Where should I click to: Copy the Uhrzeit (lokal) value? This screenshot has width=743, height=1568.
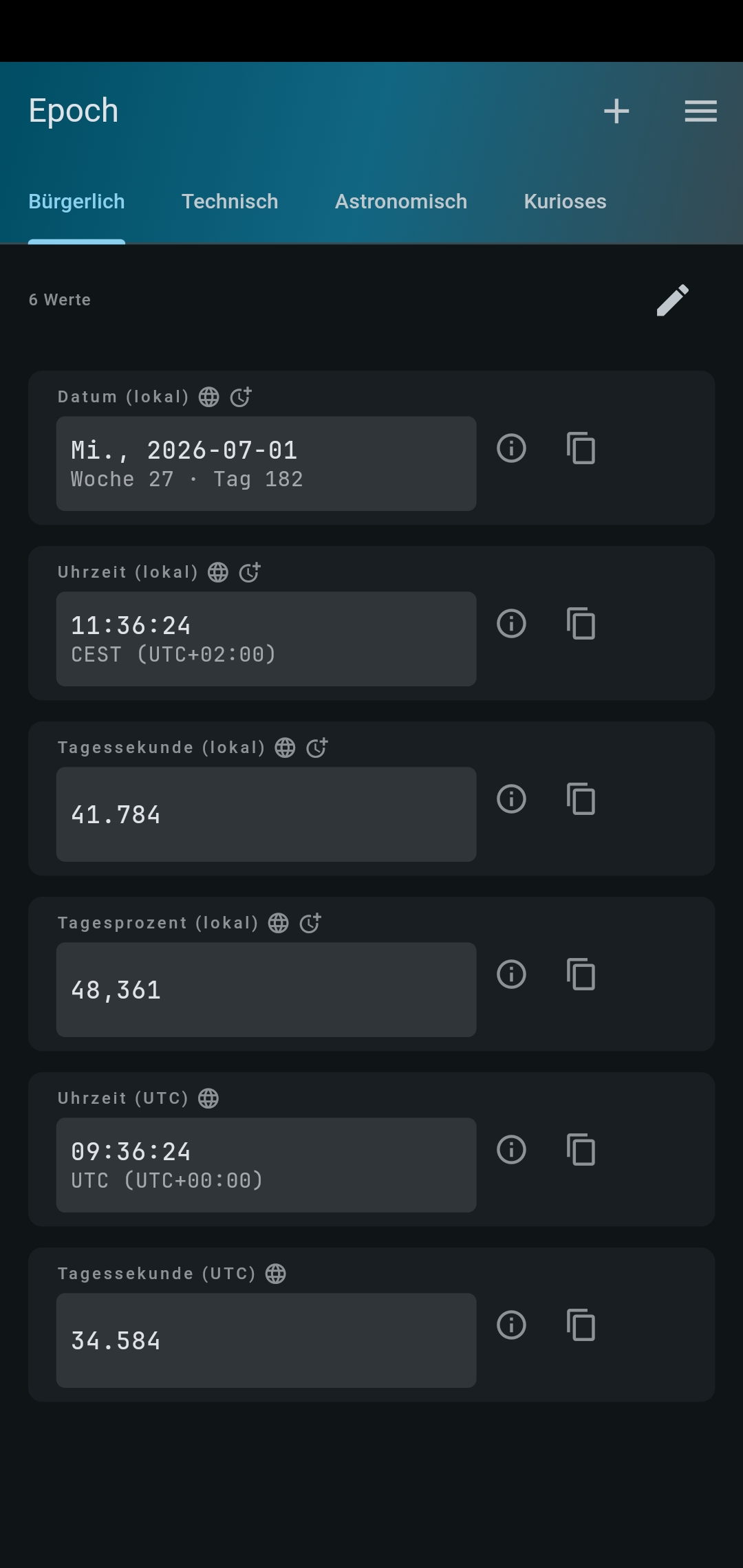pyautogui.click(x=581, y=624)
